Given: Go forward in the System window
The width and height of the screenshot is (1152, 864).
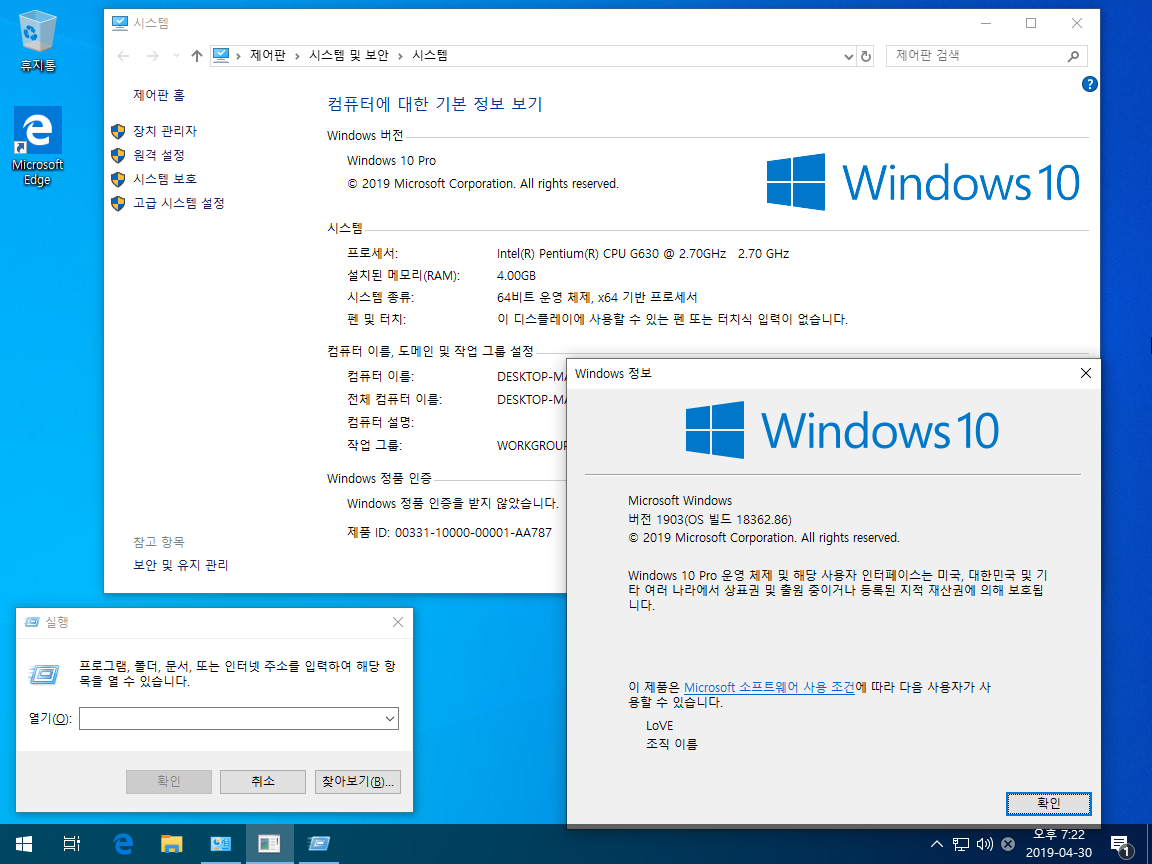Looking at the screenshot, I should pos(152,56).
